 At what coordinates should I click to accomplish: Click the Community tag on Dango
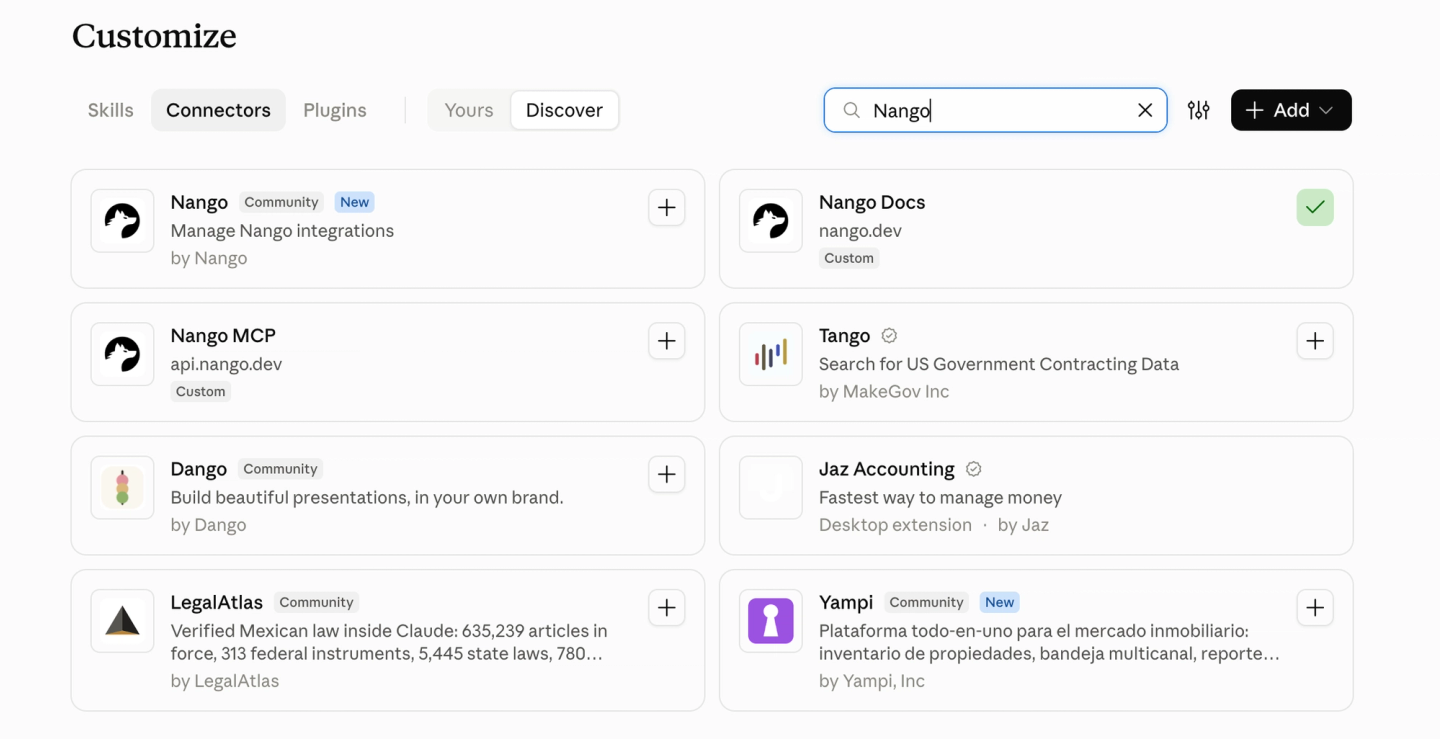point(280,469)
